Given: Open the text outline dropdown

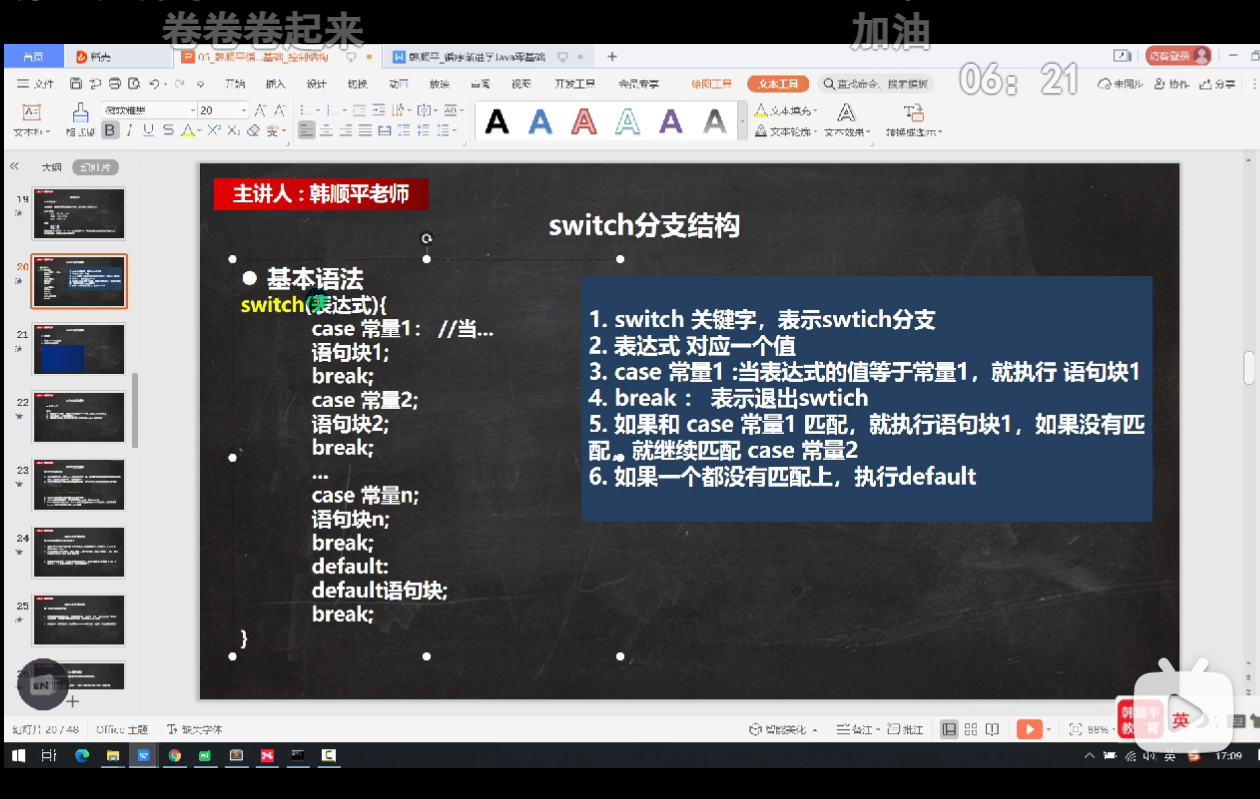Looking at the screenshot, I should (x=786, y=131).
